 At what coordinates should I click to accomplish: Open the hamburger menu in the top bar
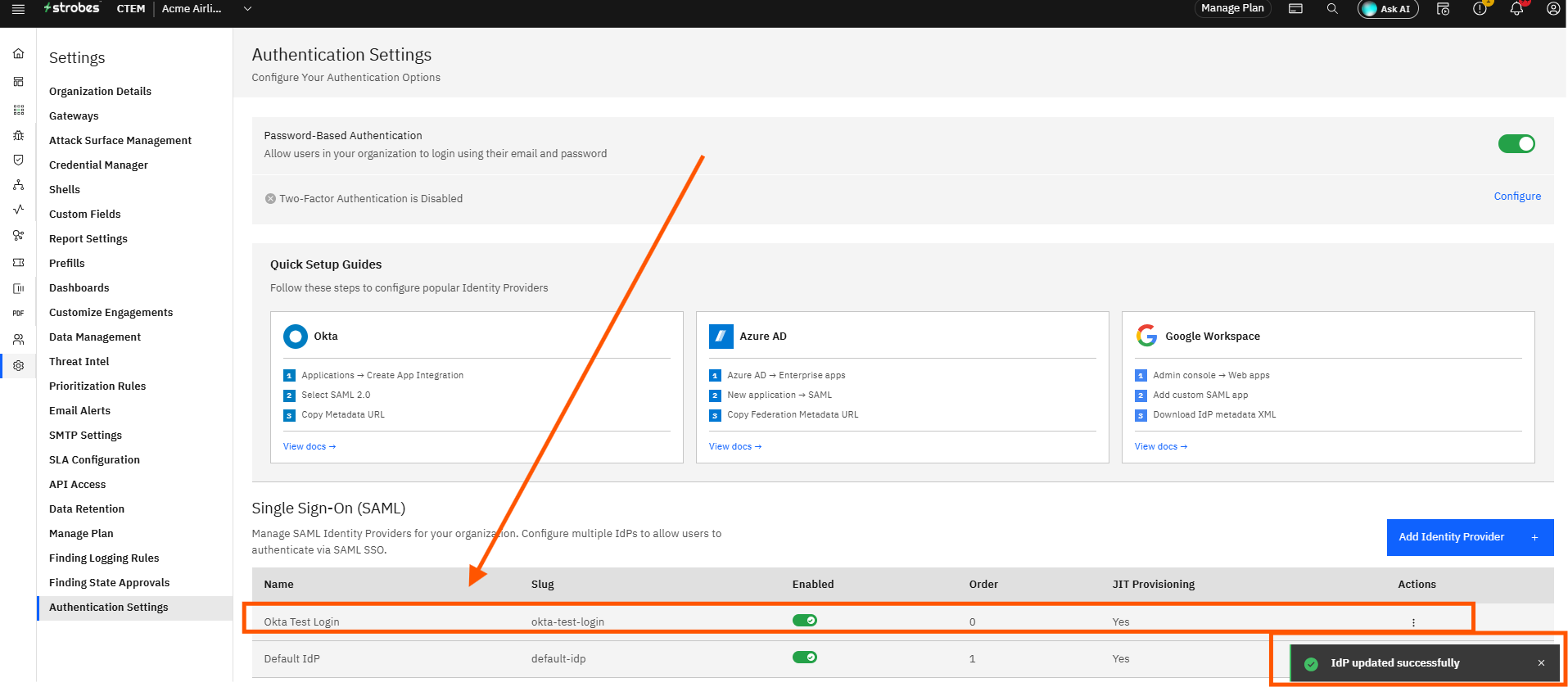18,9
